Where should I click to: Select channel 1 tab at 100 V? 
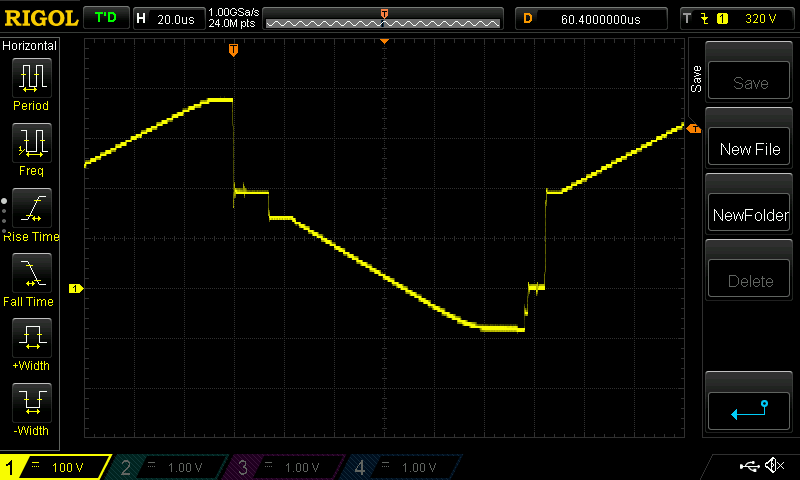[55, 467]
